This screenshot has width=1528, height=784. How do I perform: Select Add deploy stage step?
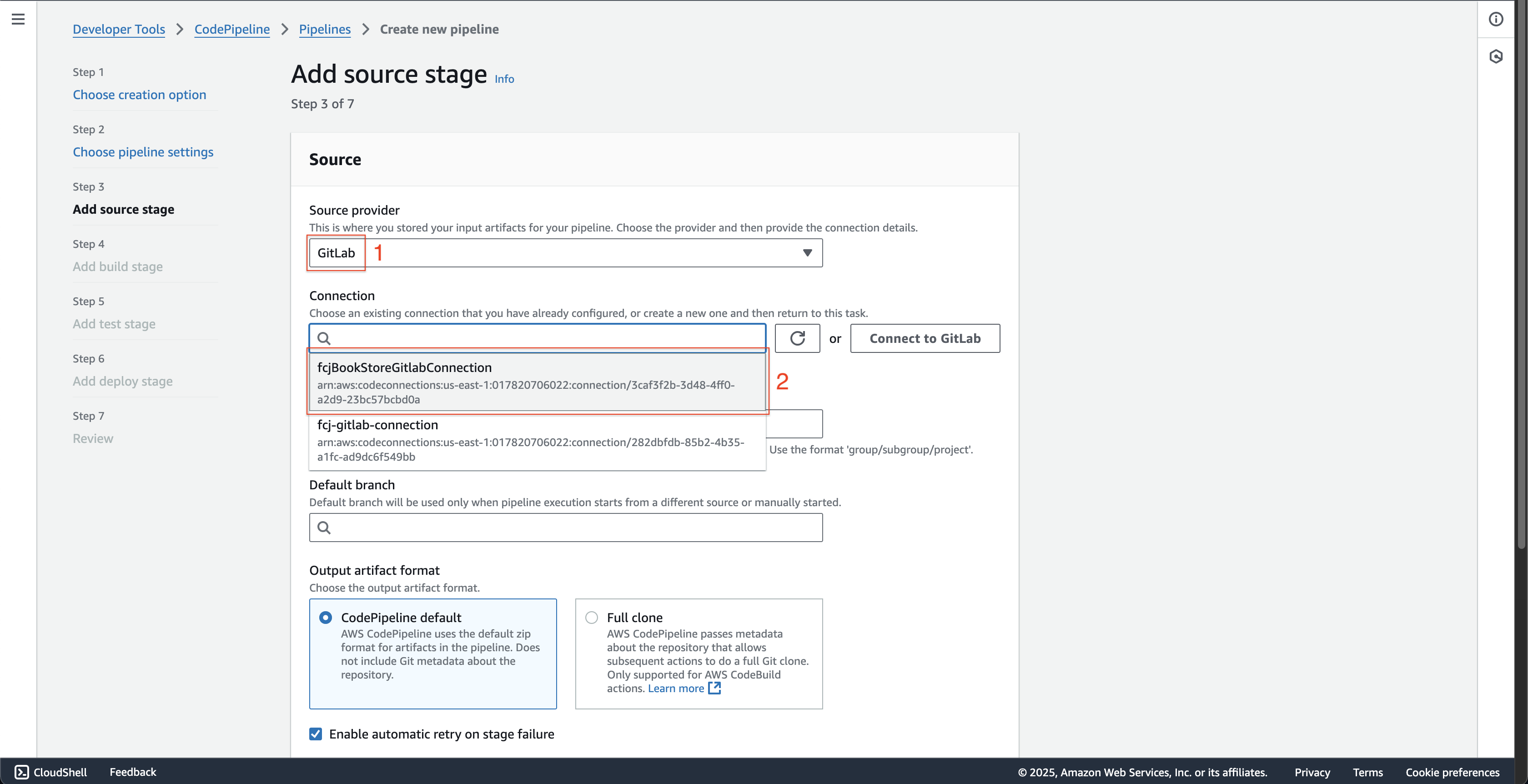coord(123,382)
